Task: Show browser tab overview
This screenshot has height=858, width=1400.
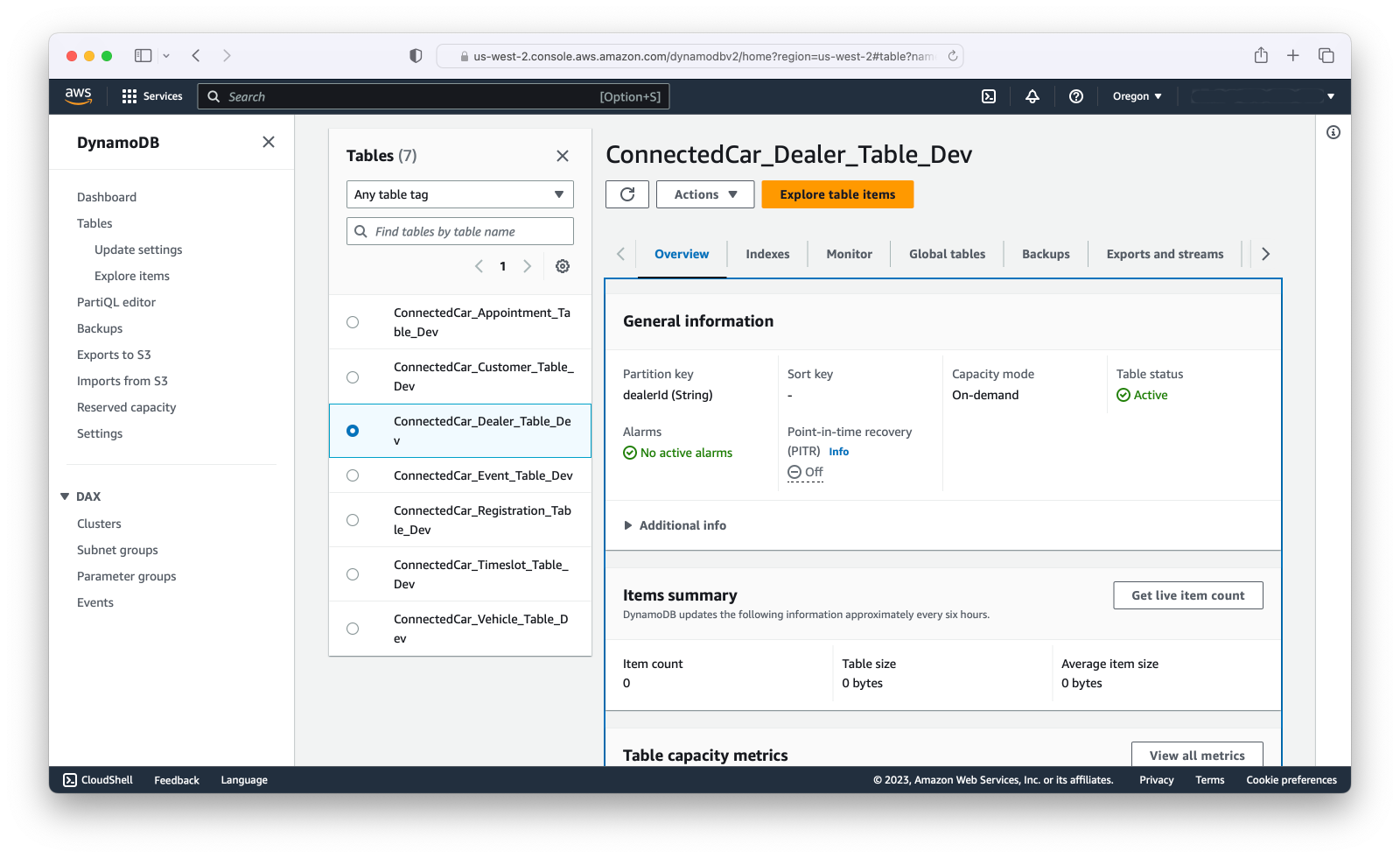Action: (1326, 55)
